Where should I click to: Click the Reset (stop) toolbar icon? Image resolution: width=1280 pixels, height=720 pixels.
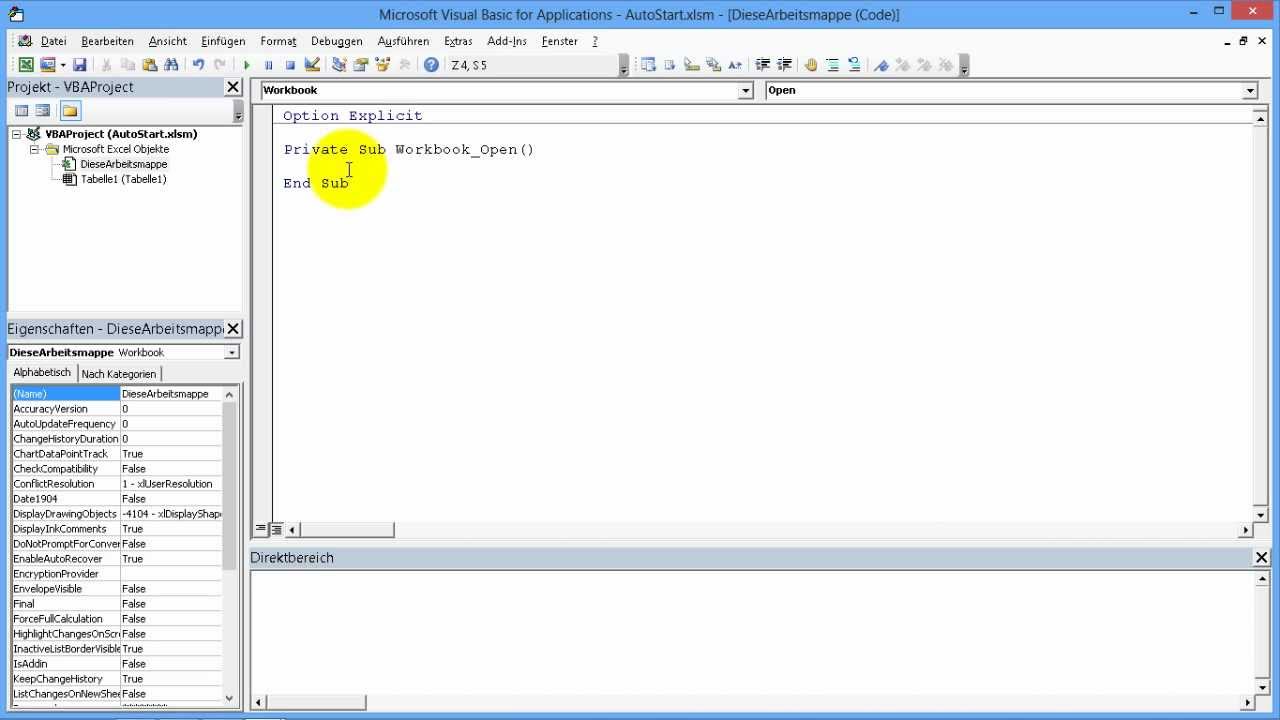(290, 65)
